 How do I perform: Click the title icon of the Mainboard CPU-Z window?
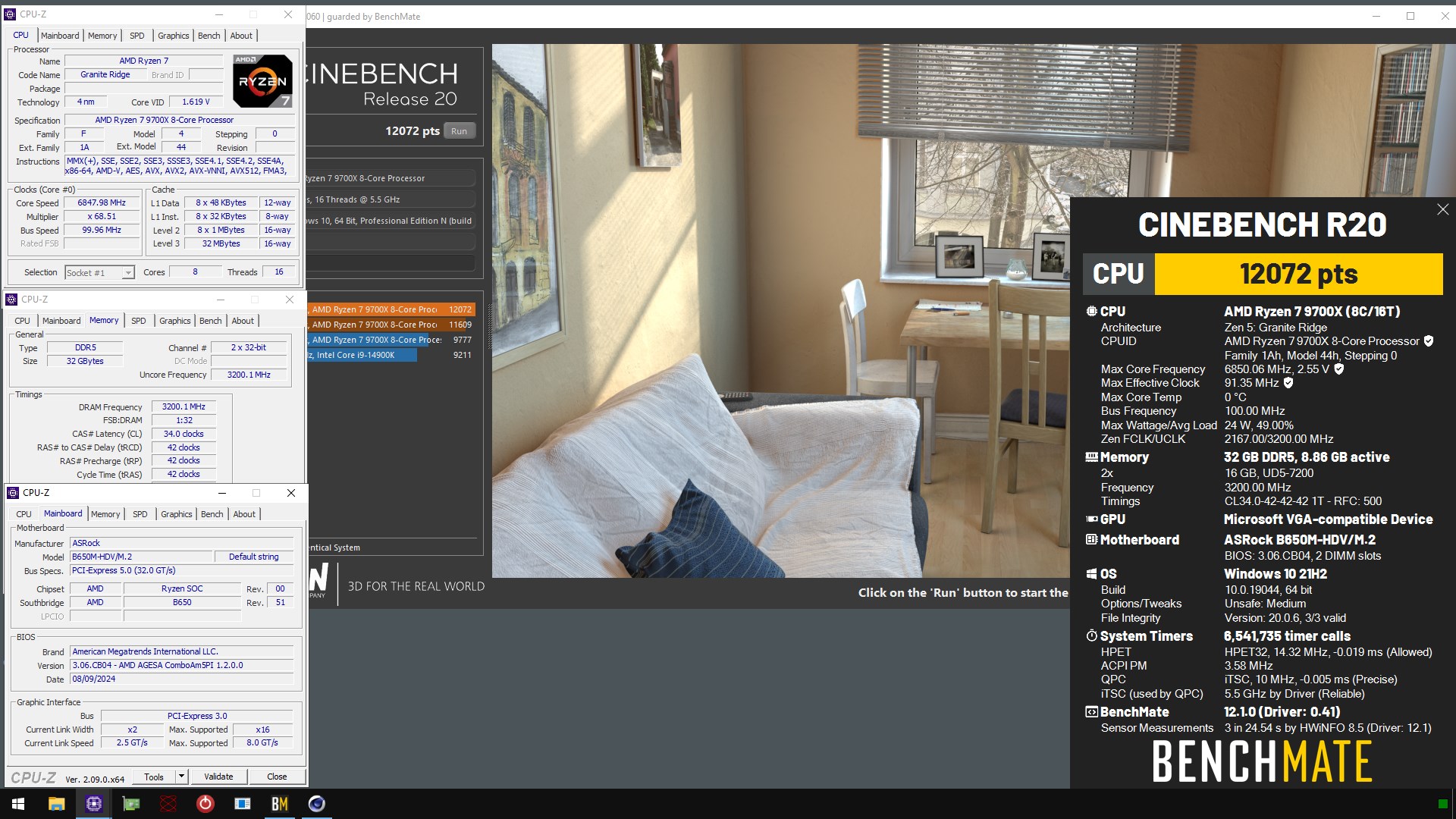click(13, 493)
